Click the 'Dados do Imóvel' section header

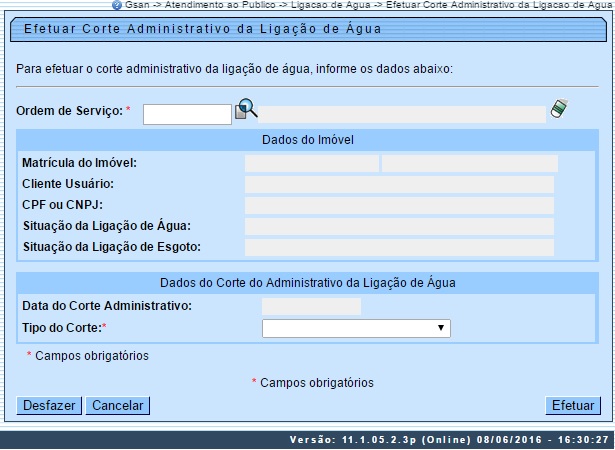[x=308, y=140]
